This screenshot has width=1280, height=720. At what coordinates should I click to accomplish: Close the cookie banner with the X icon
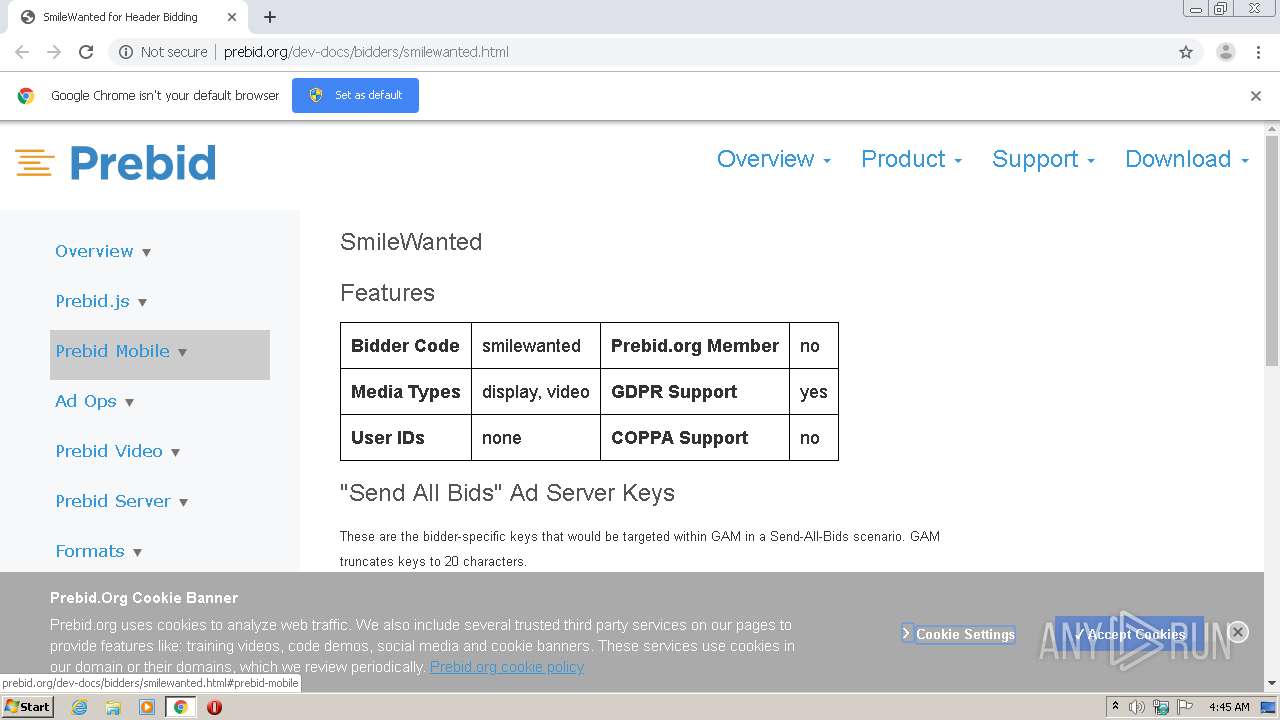point(1238,632)
